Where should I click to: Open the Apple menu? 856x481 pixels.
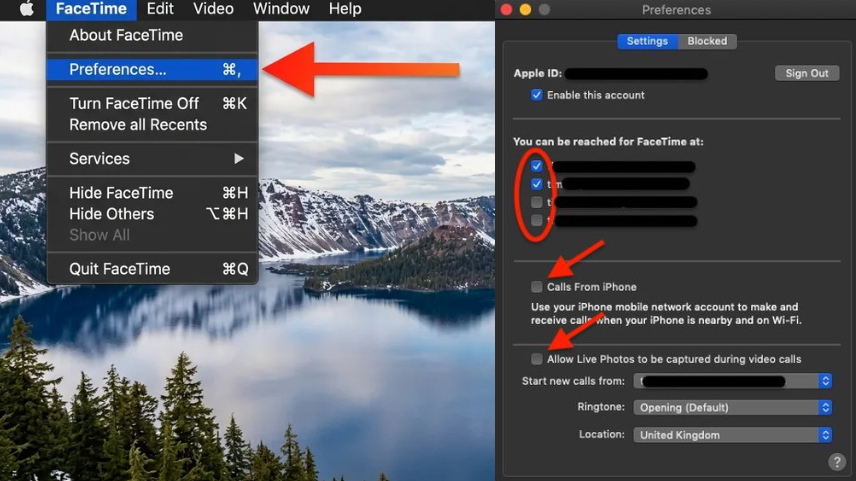coord(27,9)
